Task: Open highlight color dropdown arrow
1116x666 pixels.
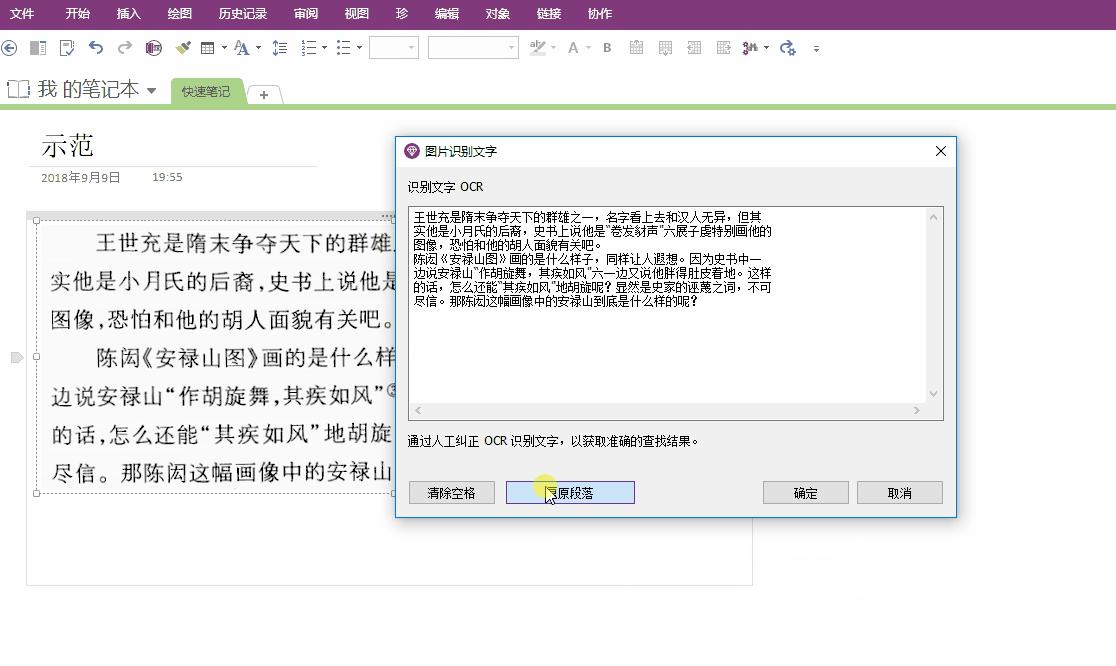Action: [x=554, y=48]
